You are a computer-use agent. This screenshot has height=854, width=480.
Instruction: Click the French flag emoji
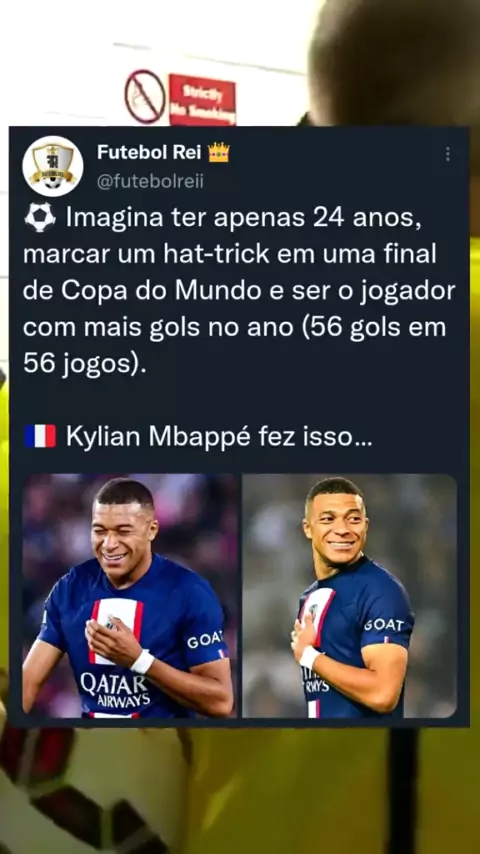coord(40,436)
